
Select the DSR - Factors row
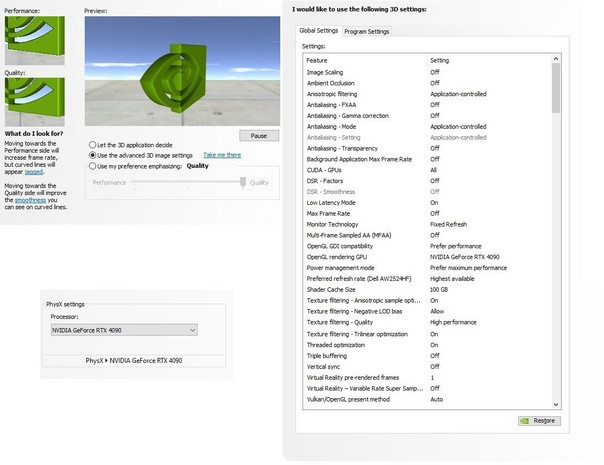tap(428, 181)
